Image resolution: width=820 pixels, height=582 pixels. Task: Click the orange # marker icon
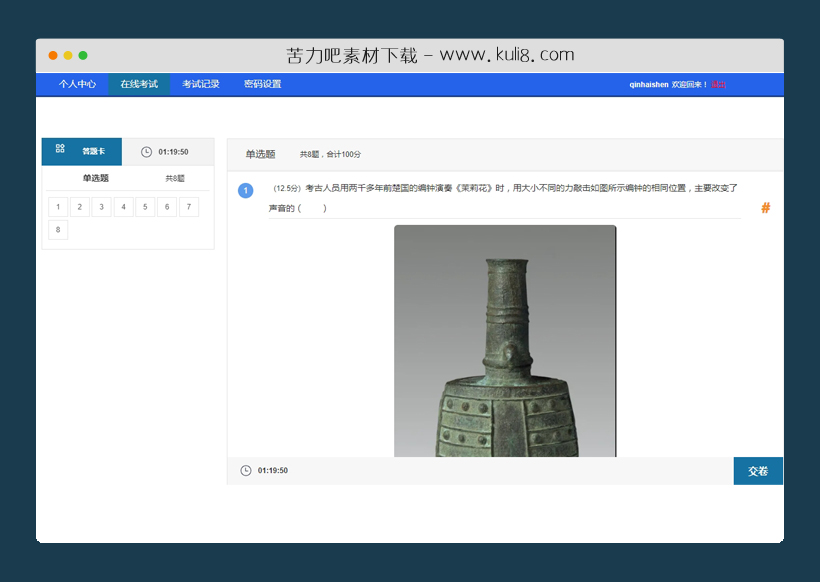(x=765, y=208)
